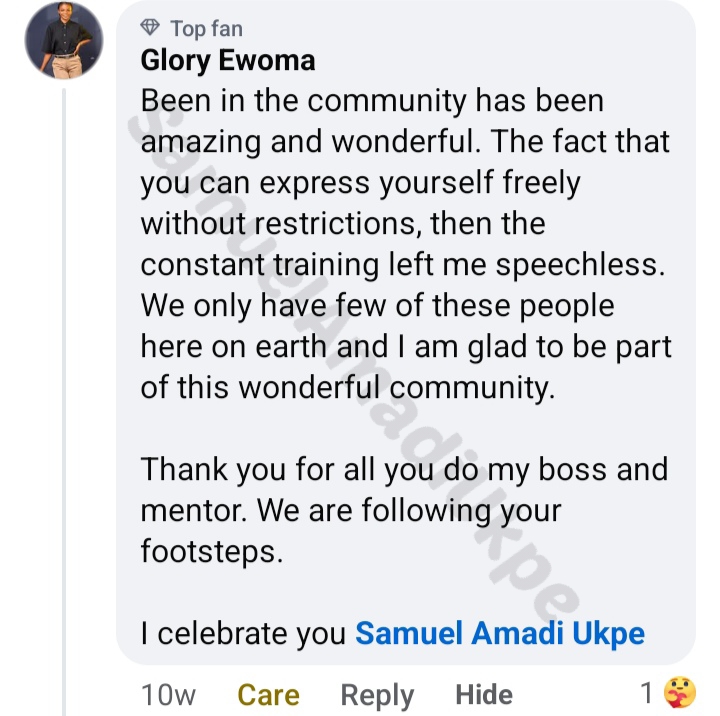The width and height of the screenshot is (720, 716).
Task: Click the "We only have few" sentence
Action: point(377,306)
